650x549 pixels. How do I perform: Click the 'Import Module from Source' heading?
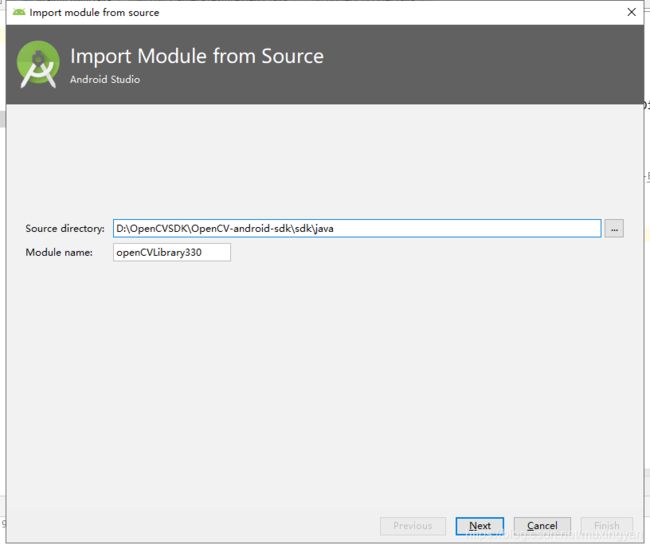pos(197,56)
